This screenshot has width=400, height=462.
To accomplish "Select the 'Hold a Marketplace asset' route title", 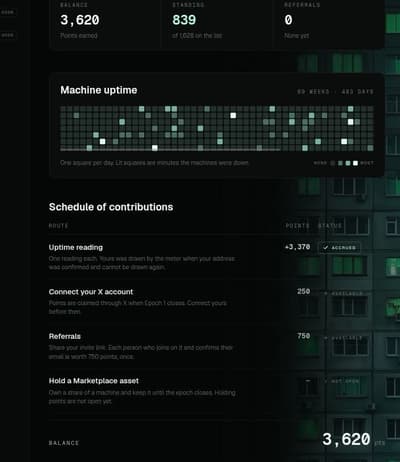I will pos(94,381).
